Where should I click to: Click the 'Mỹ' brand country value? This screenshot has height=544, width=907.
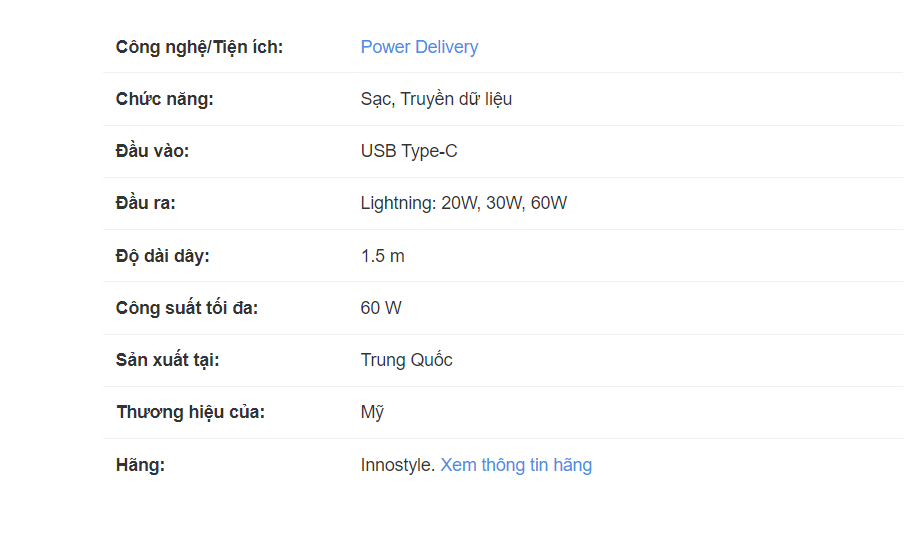[x=372, y=412]
